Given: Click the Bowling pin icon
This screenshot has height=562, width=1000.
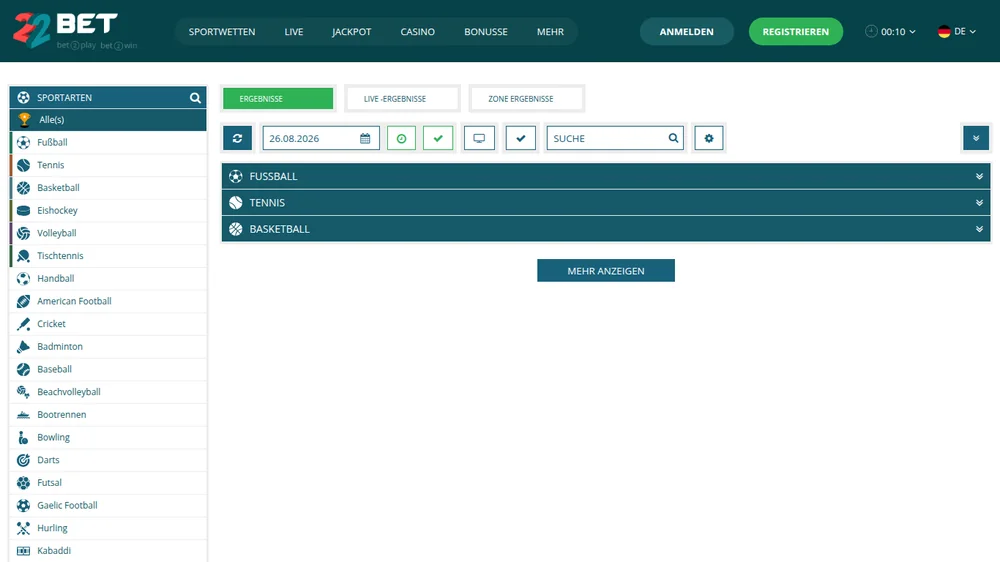Looking at the screenshot, I should pyautogui.click(x=24, y=437).
